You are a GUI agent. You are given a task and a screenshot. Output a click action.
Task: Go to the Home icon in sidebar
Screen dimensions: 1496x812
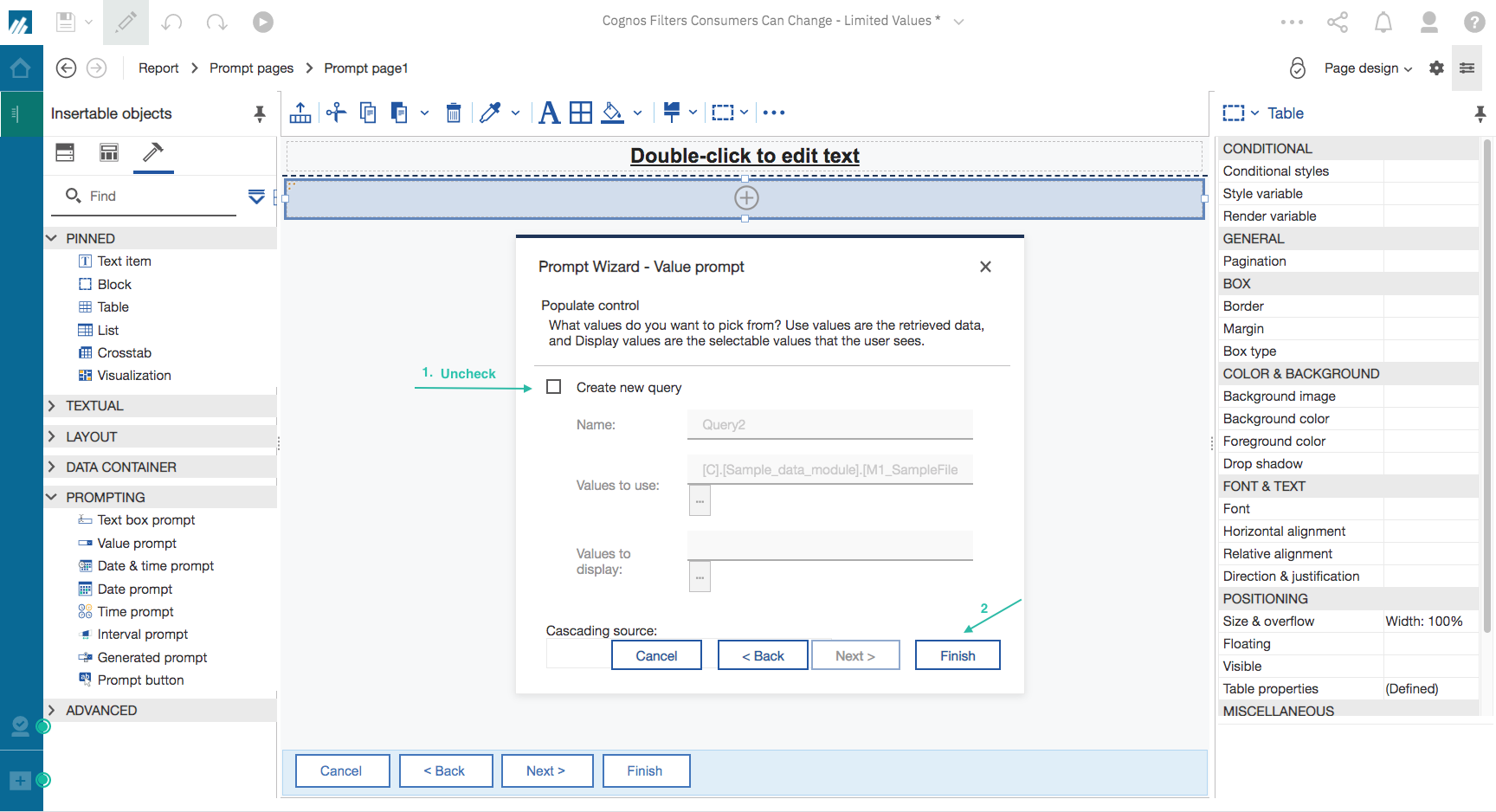21,68
